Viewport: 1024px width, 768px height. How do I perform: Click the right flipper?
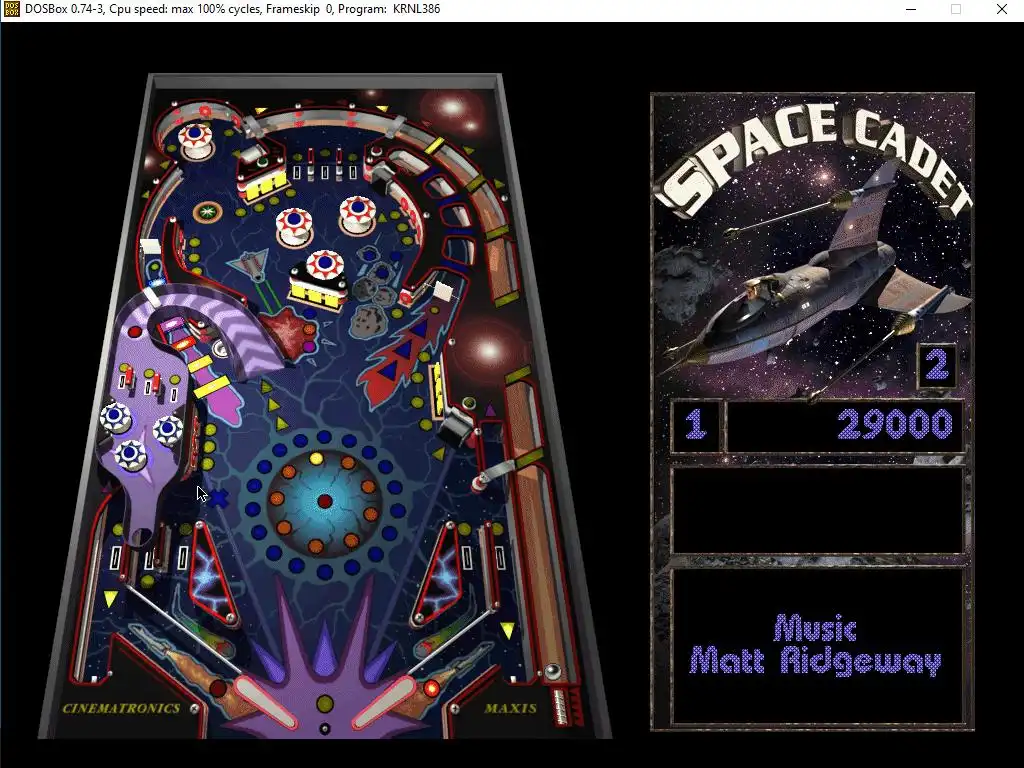(385, 701)
